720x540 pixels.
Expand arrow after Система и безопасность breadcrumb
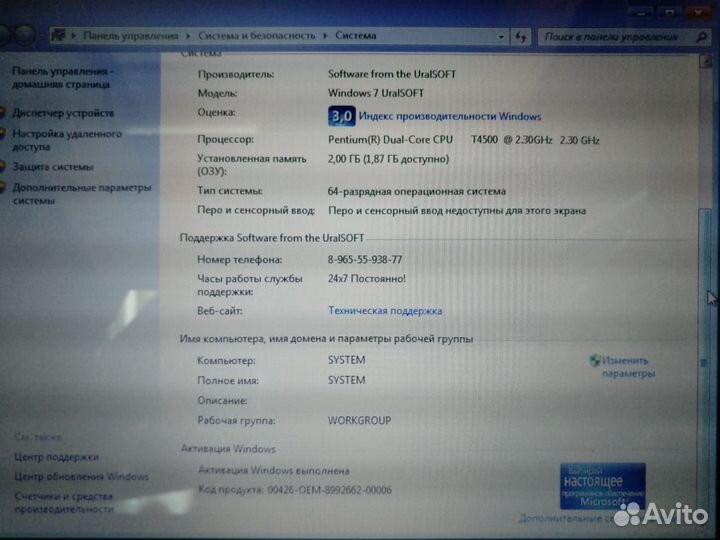325,36
